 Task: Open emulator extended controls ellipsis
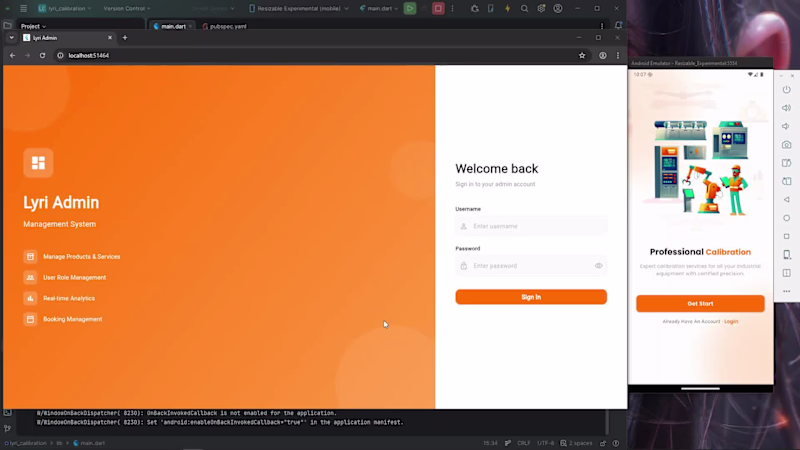786,291
